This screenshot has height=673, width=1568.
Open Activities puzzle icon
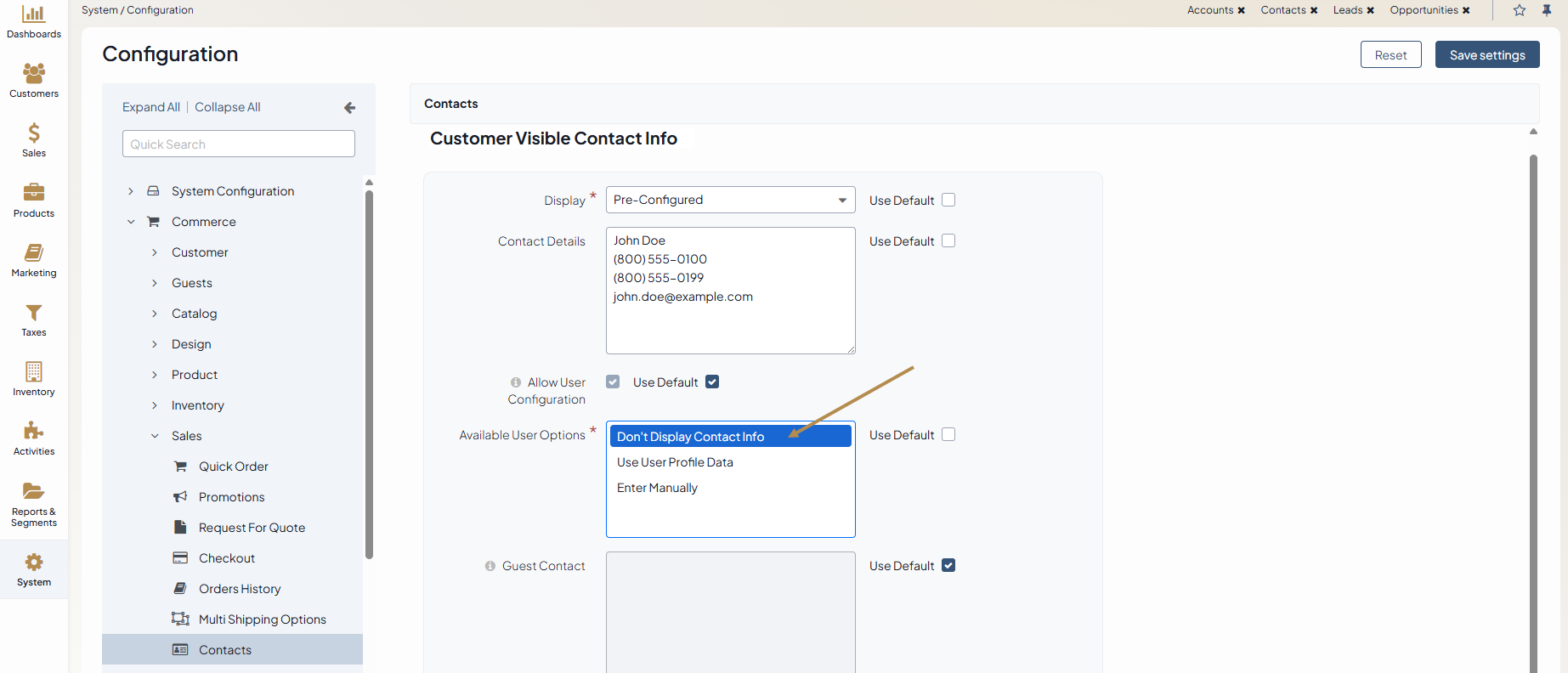(34, 432)
